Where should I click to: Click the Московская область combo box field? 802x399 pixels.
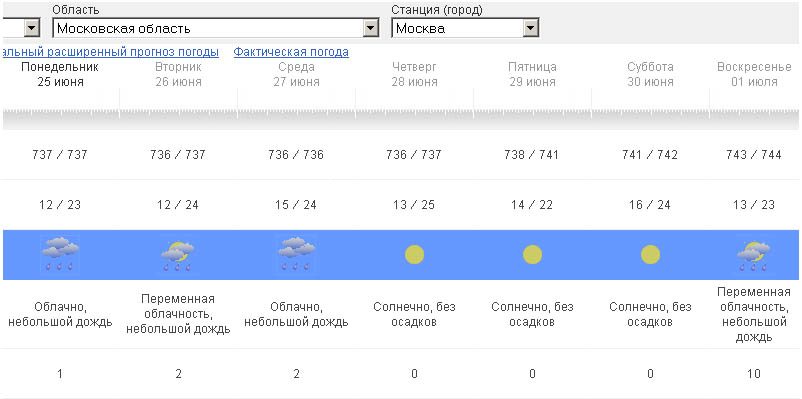pyautogui.click(x=215, y=28)
